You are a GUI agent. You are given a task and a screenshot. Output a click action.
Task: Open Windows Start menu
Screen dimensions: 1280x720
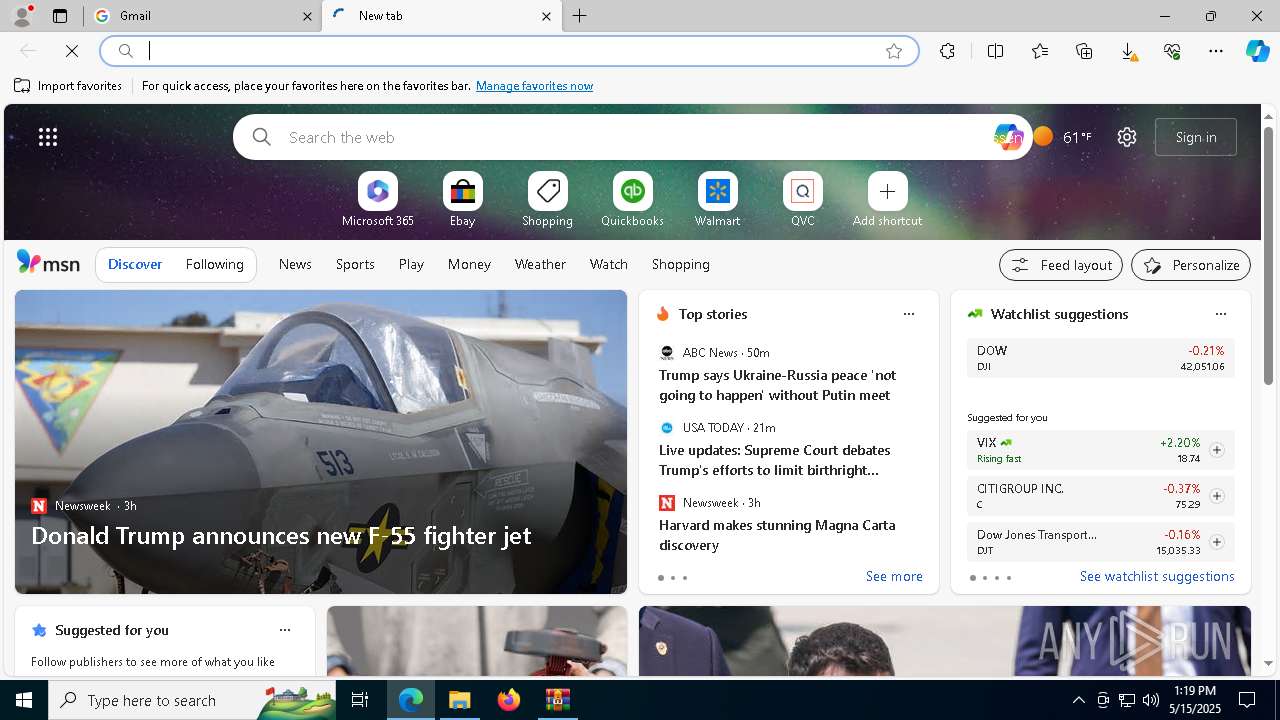(x=24, y=700)
